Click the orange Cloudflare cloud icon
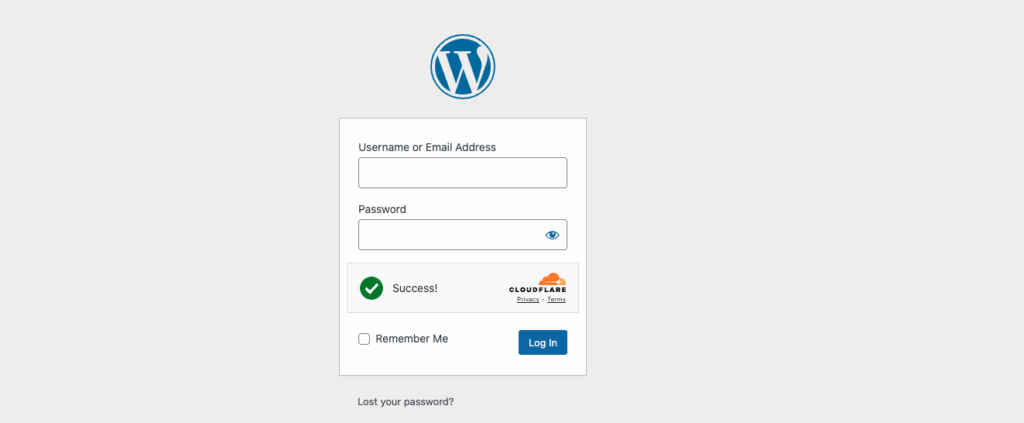The width and height of the screenshot is (1024, 423). (x=552, y=279)
